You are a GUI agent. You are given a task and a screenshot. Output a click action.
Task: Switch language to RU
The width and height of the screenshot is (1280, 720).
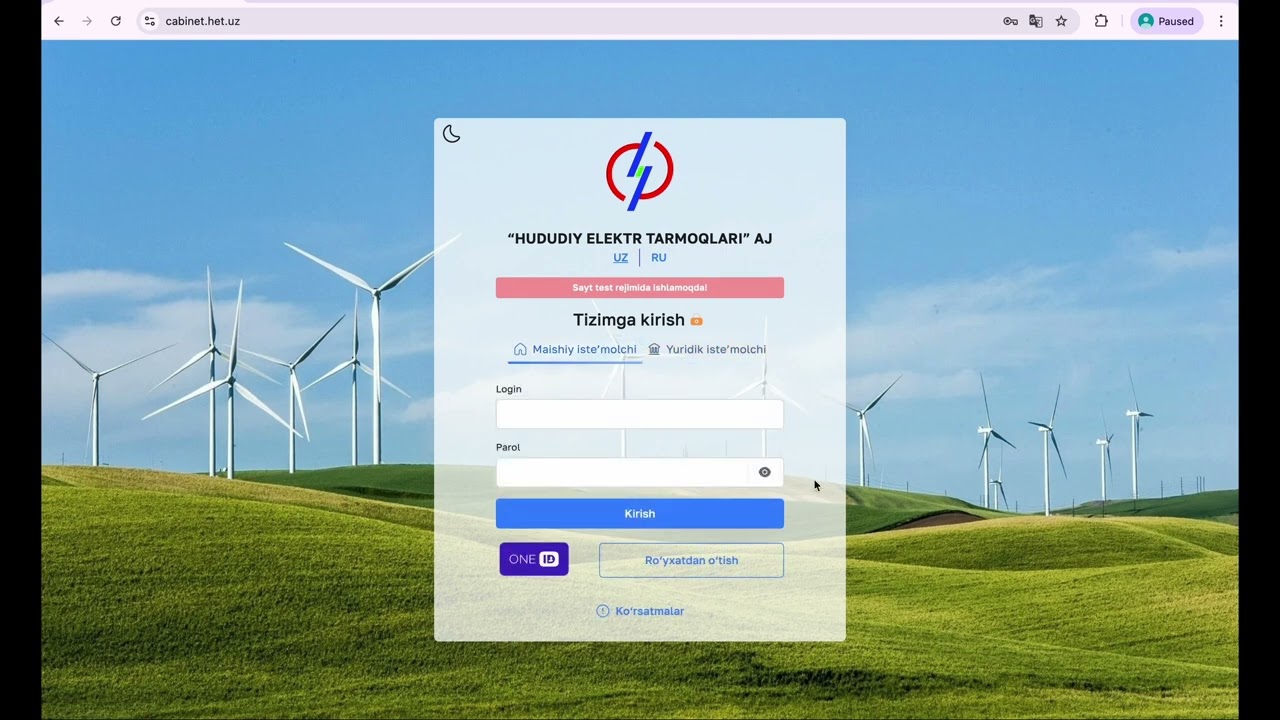658,257
